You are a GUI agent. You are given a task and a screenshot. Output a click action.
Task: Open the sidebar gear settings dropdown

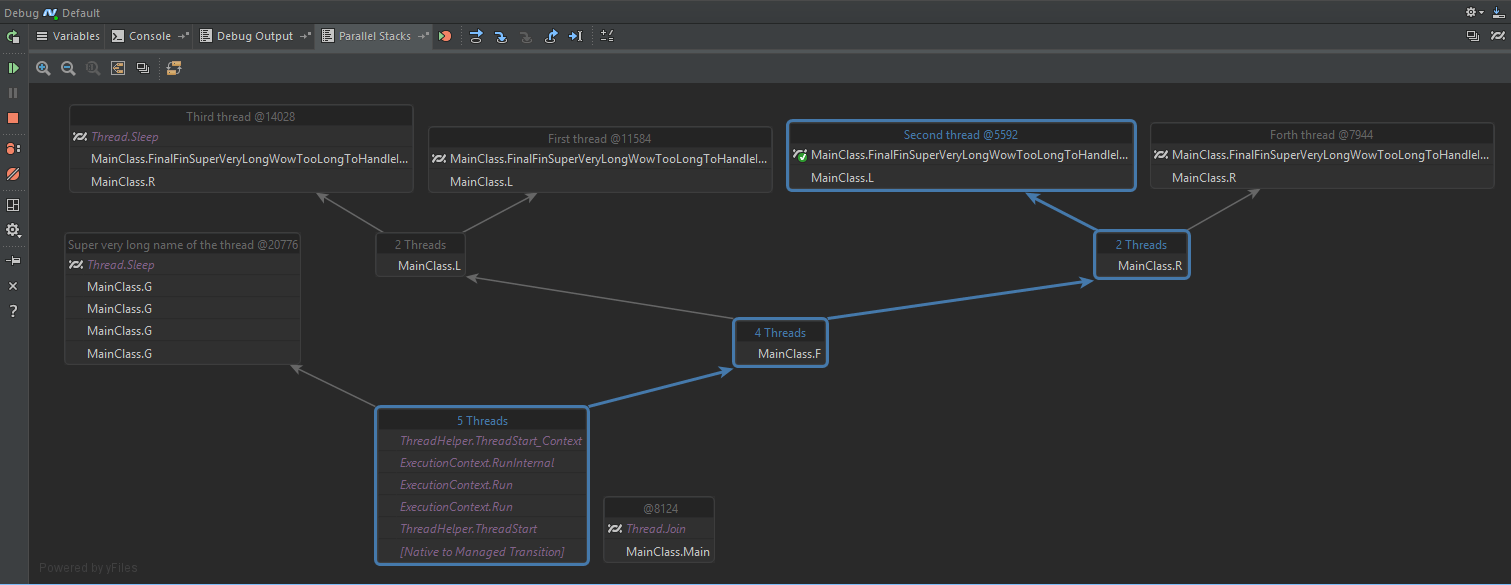(13, 230)
